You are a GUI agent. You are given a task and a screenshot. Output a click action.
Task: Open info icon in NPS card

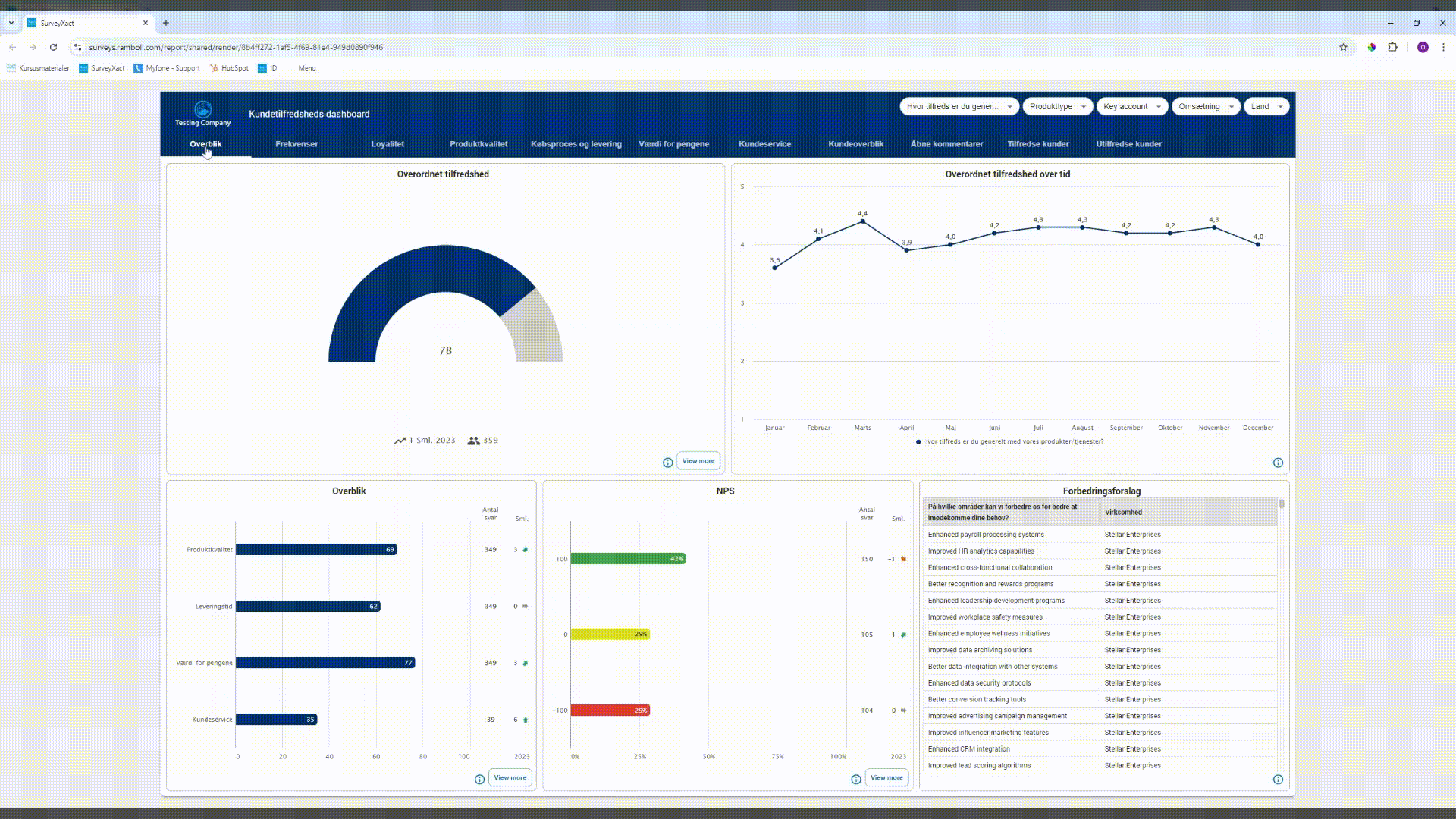(856, 780)
